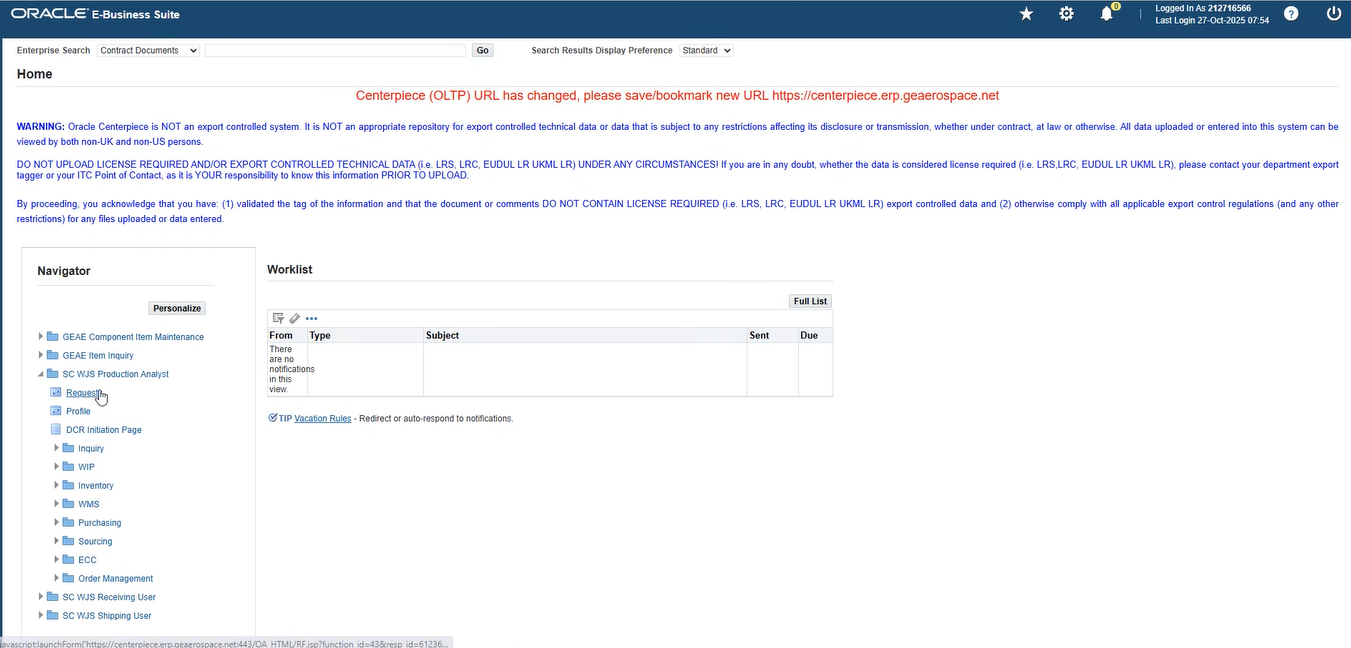Expand the GEAE Component Item Maintenance folder
Image resolution: width=1351 pixels, height=648 pixels.
41,337
